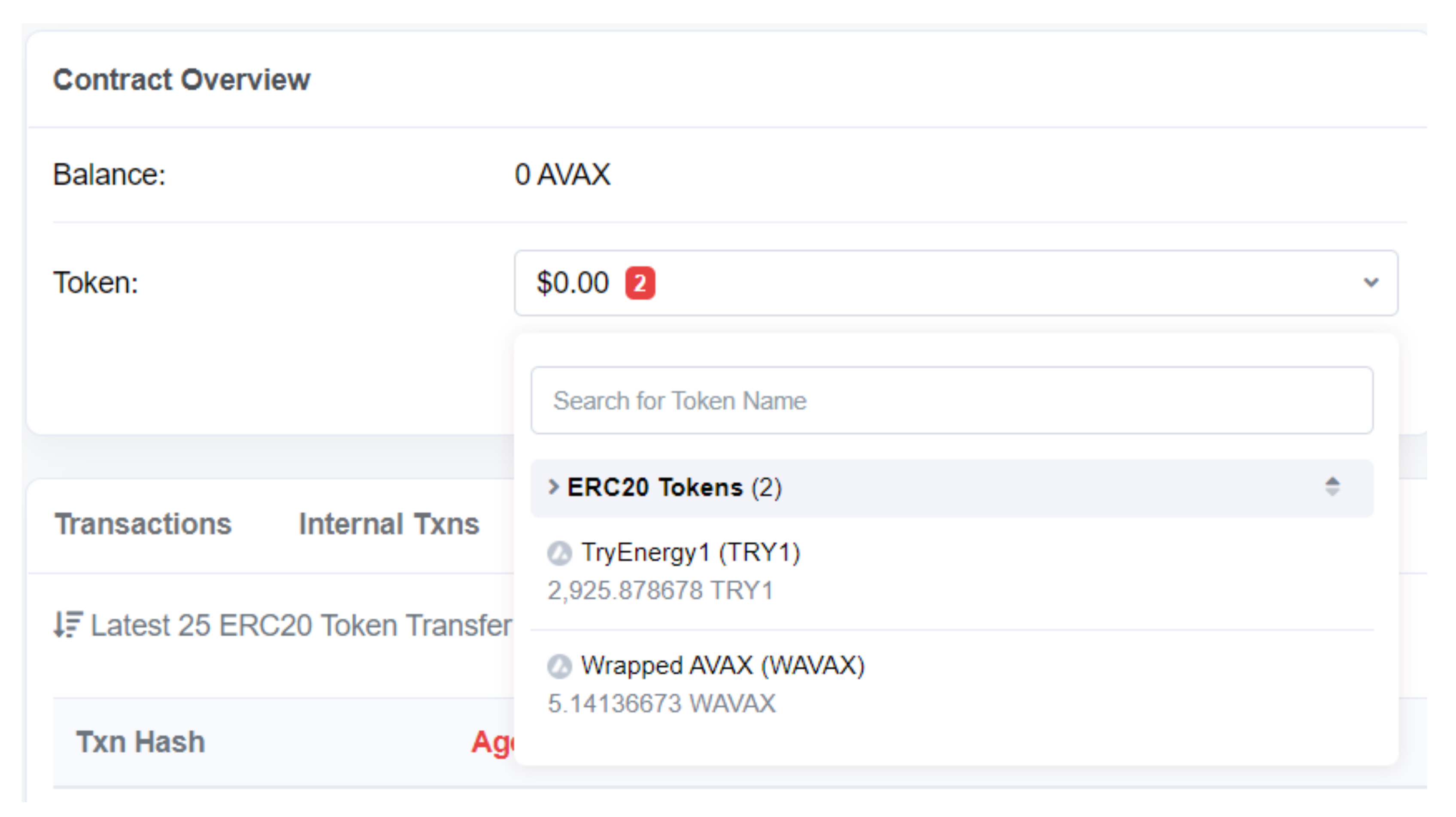Viewport: 1456px width, 817px height.
Task: Select the 2,925.878678 TRY1 balance text
Action: (660, 591)
